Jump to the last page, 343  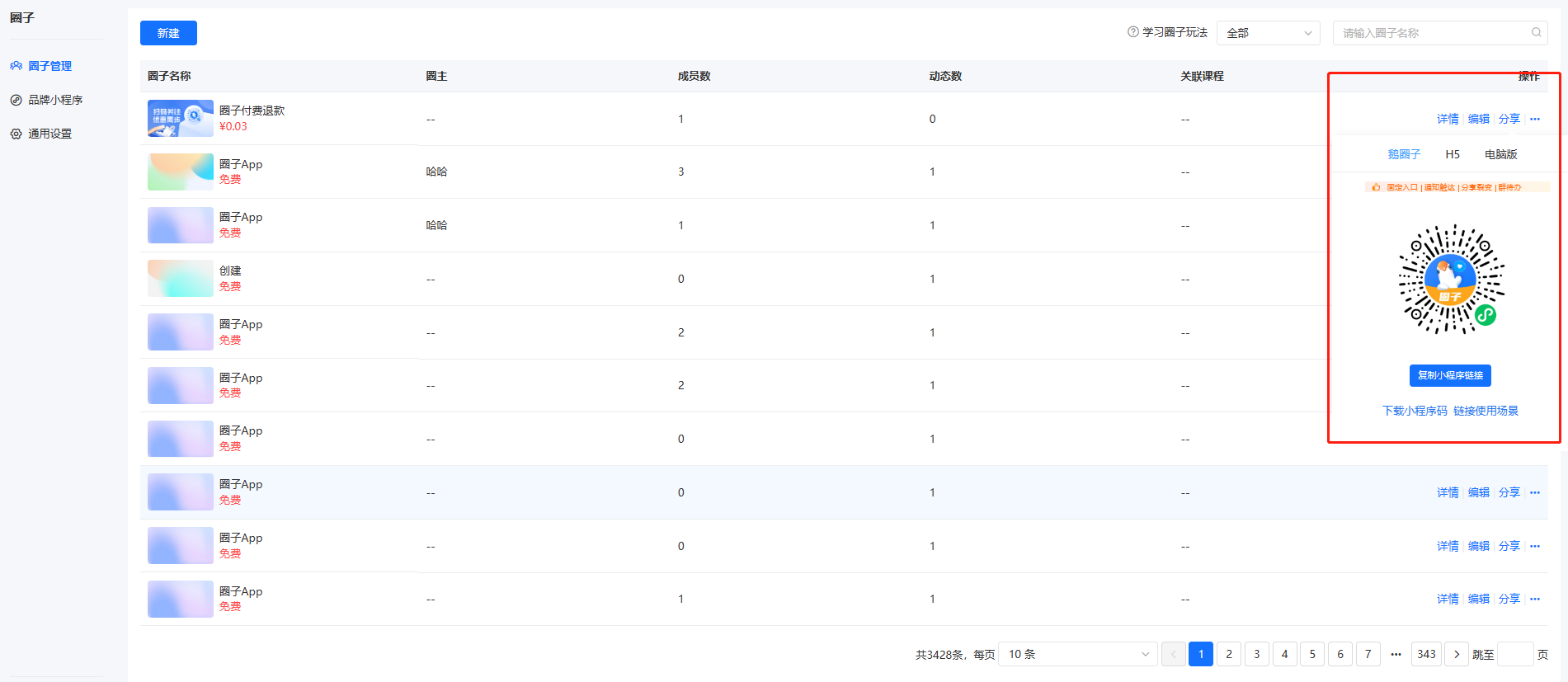click(1426, 654)
